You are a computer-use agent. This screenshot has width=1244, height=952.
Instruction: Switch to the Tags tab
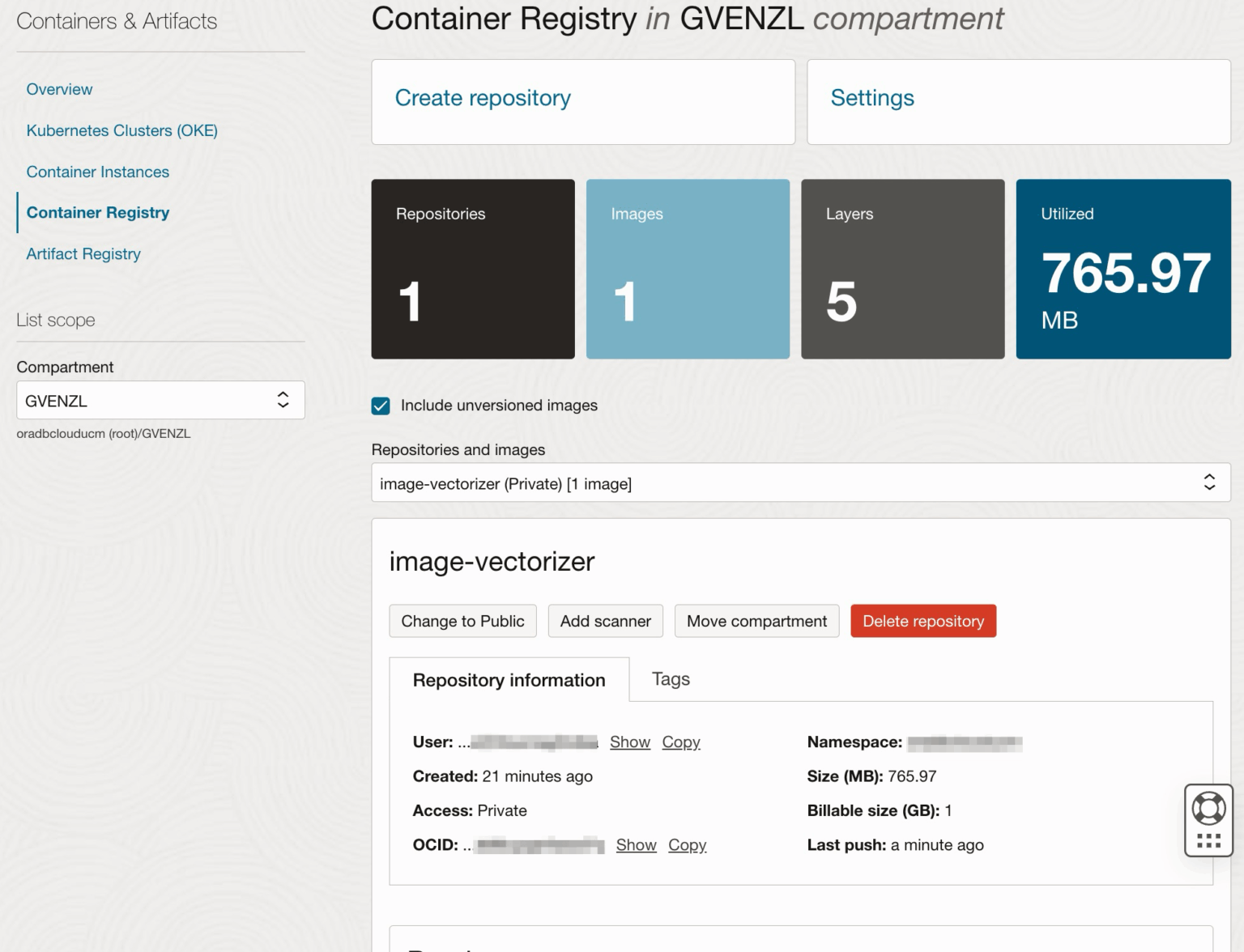(670, 679)
